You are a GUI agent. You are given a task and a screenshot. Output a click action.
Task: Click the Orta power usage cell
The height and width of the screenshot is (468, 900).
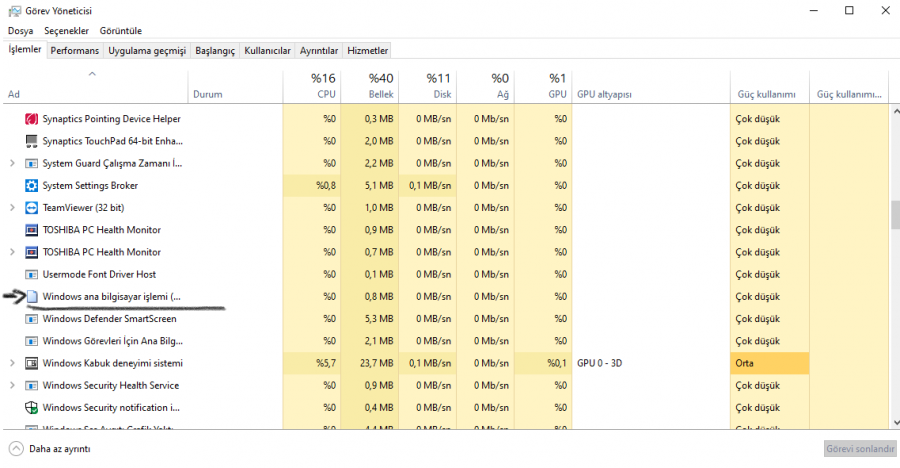point(770,363)
